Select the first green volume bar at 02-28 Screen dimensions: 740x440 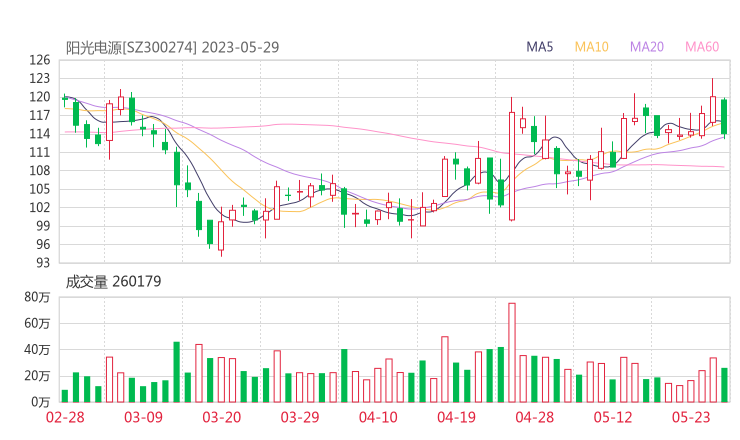[65, 396]
